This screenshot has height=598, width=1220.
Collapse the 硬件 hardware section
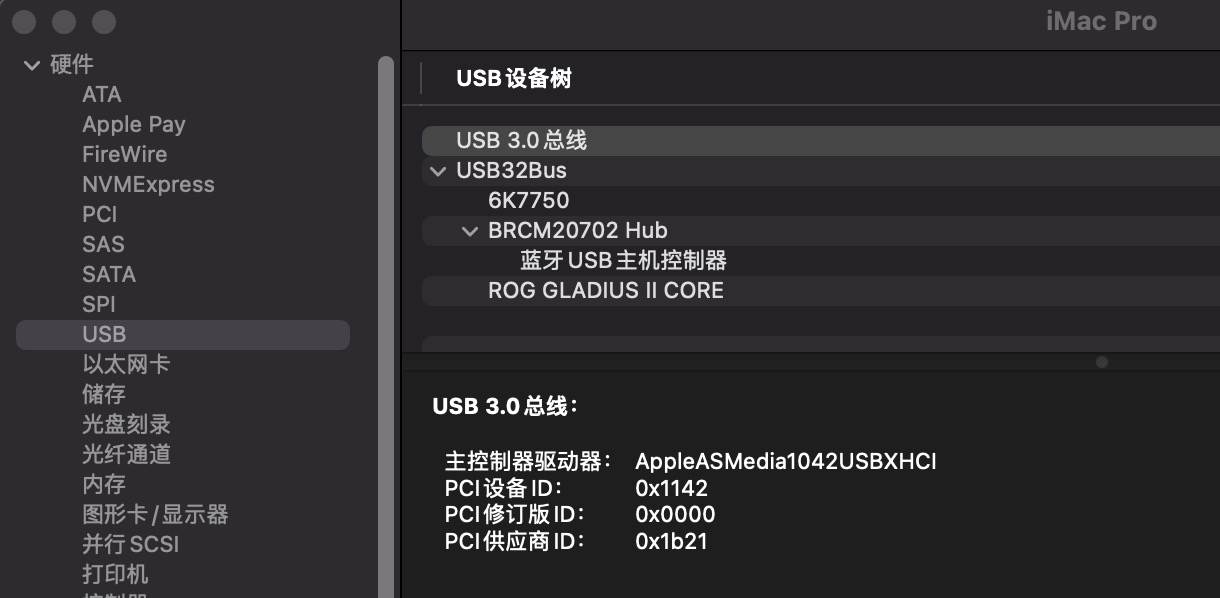[x=32, y=65]
